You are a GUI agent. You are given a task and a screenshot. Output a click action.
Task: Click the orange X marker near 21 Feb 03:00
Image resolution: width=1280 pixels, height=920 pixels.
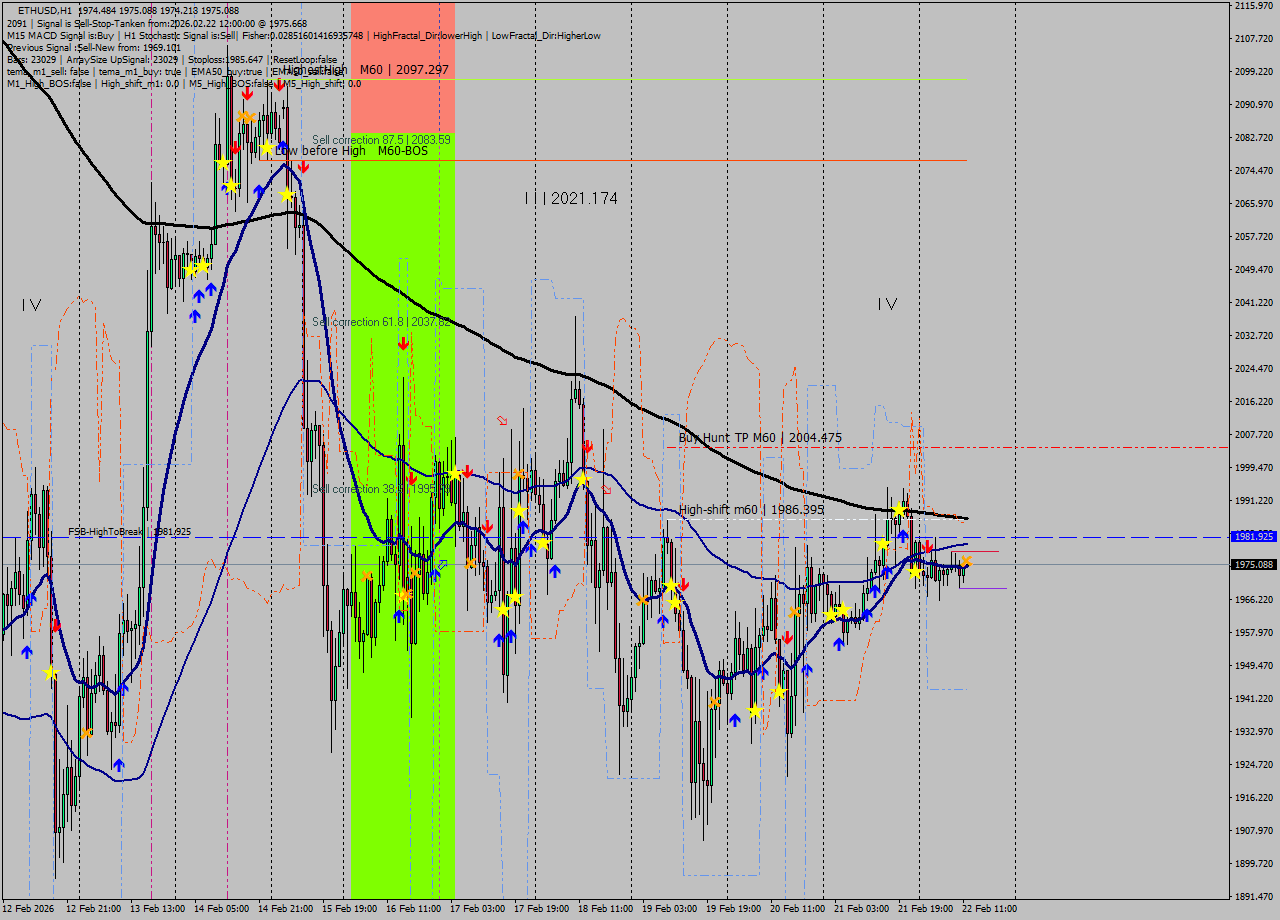point(967,561)
